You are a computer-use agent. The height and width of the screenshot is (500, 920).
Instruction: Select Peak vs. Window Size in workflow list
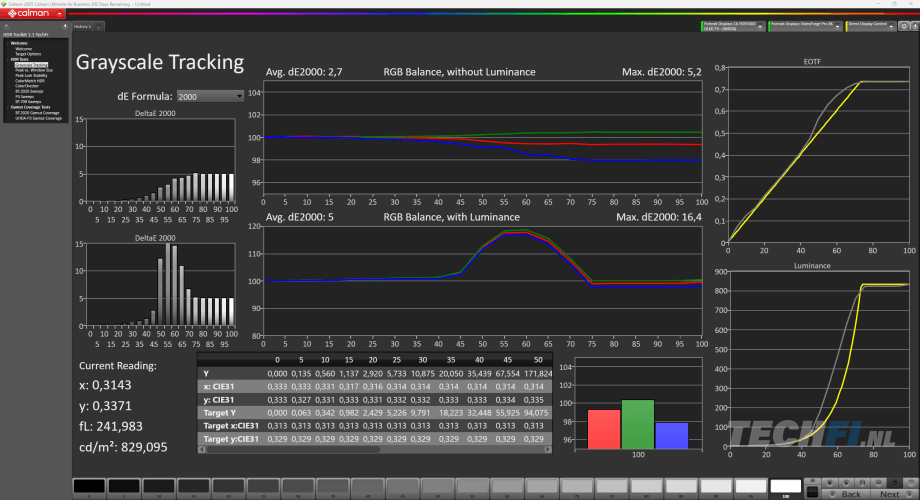35,68
